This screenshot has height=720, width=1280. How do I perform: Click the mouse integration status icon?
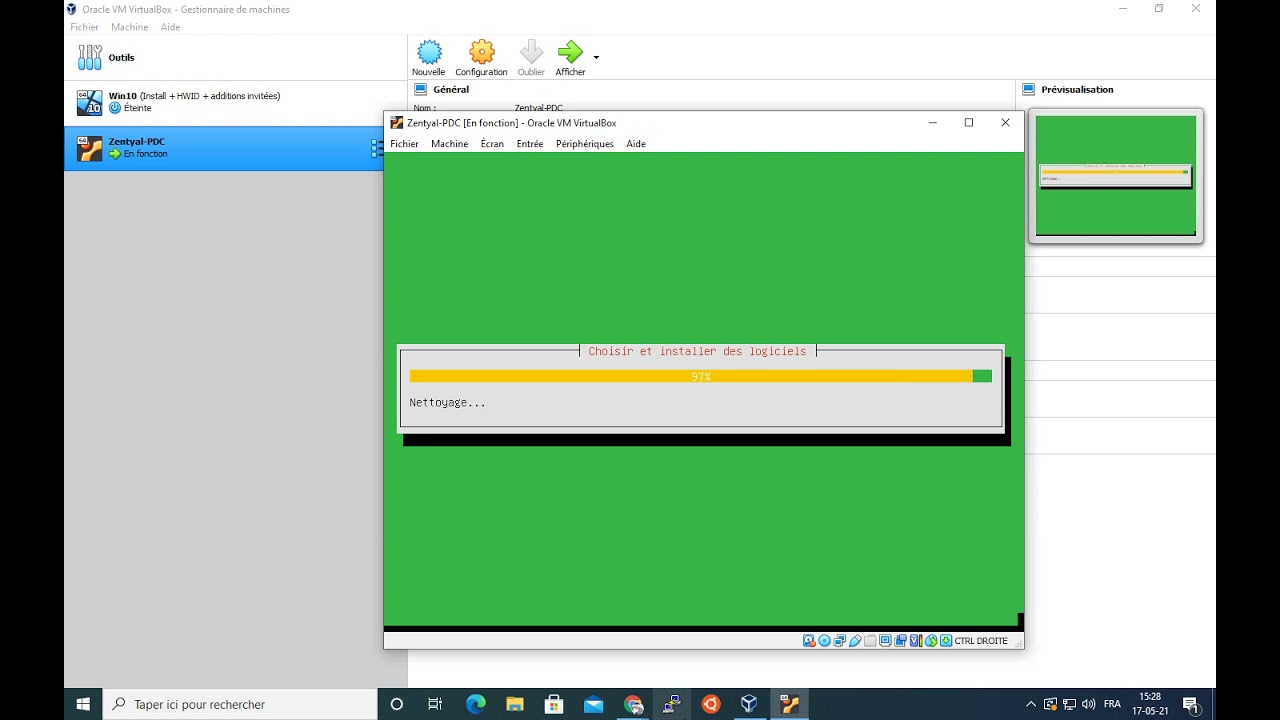tap(931, 641)
